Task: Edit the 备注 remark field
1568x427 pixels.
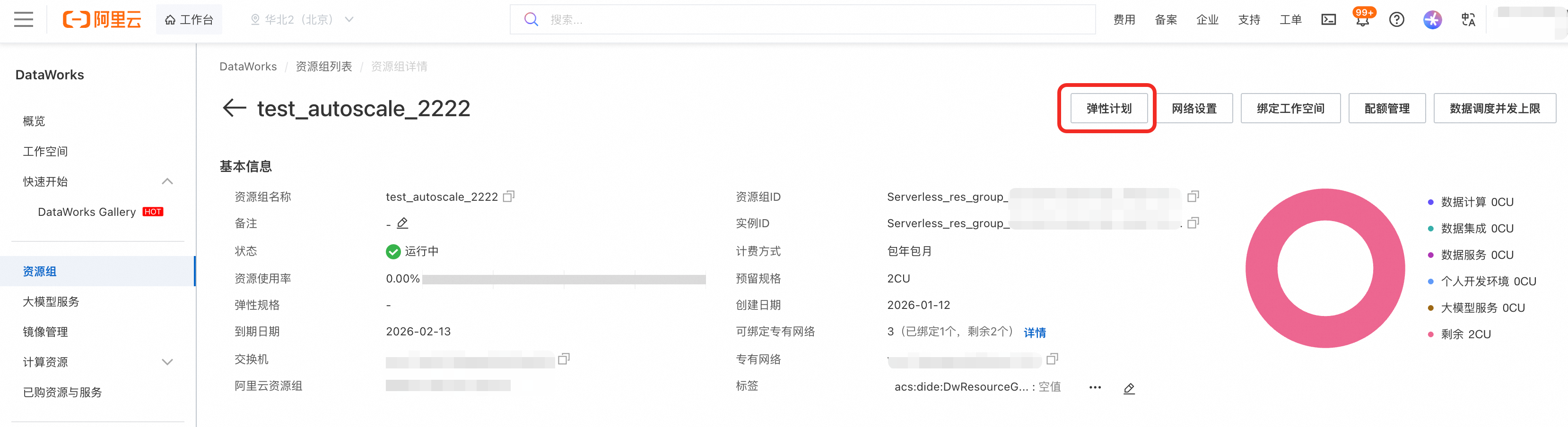Action: click(x=402, y=223)
